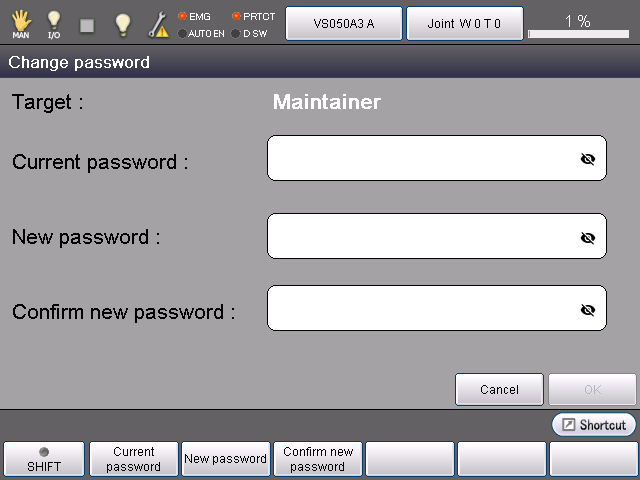Open the VS050A3 A robot selector

coord(344,23)
